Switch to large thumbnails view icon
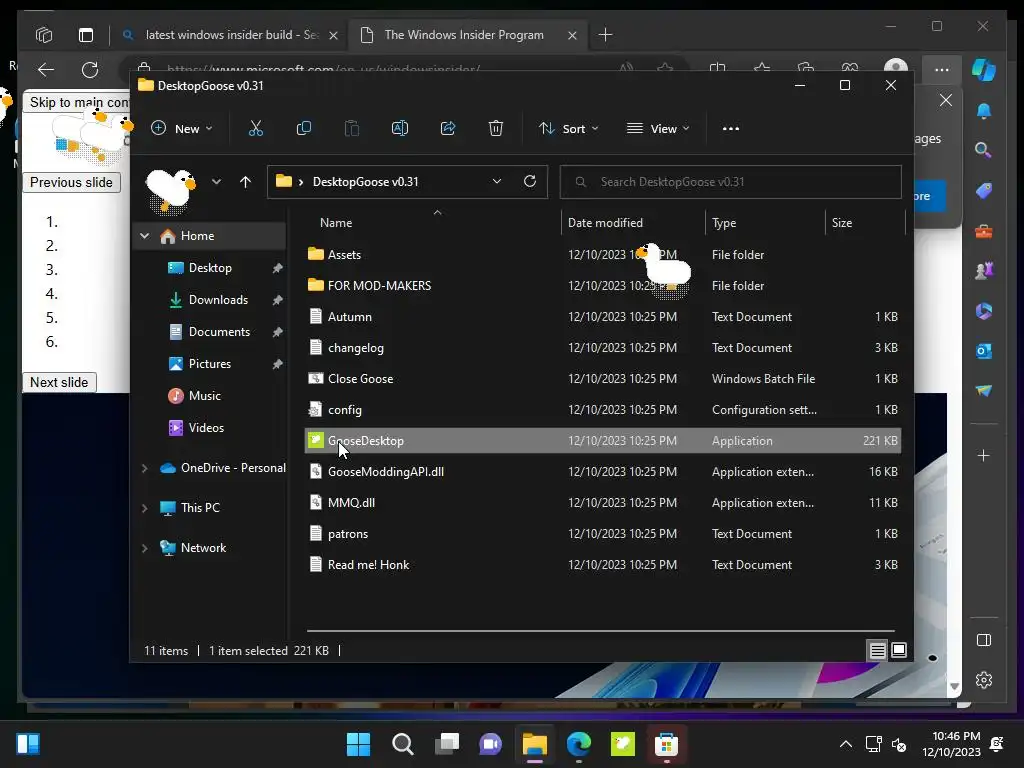 click(899, 650)
